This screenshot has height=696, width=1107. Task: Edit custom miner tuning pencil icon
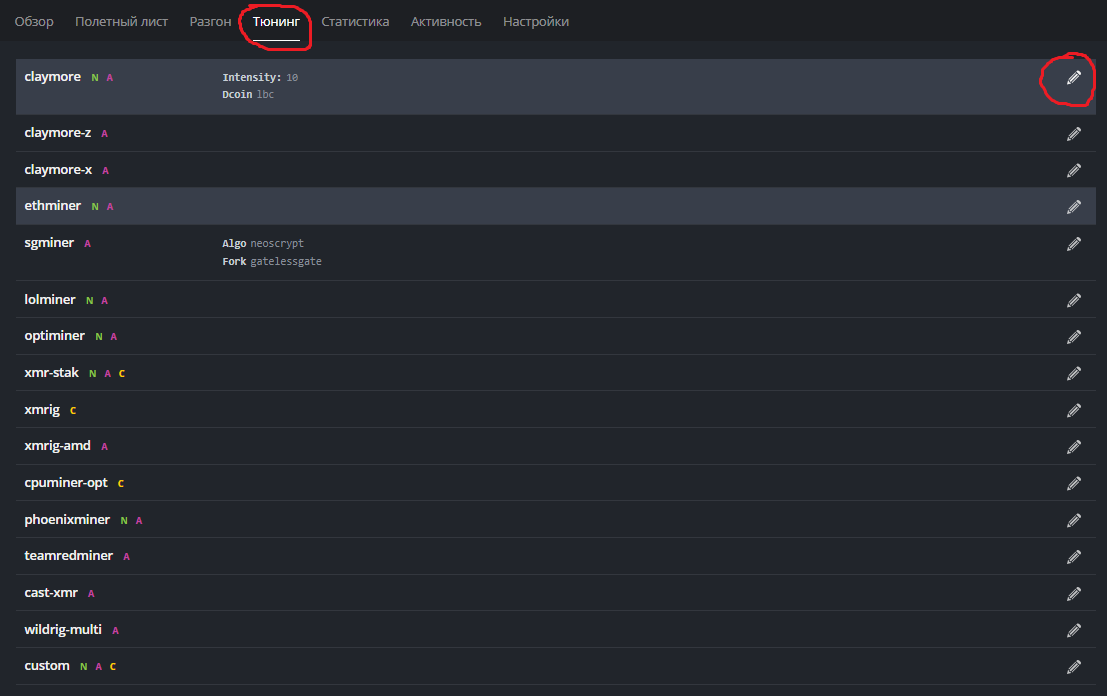click(1074, 667)
